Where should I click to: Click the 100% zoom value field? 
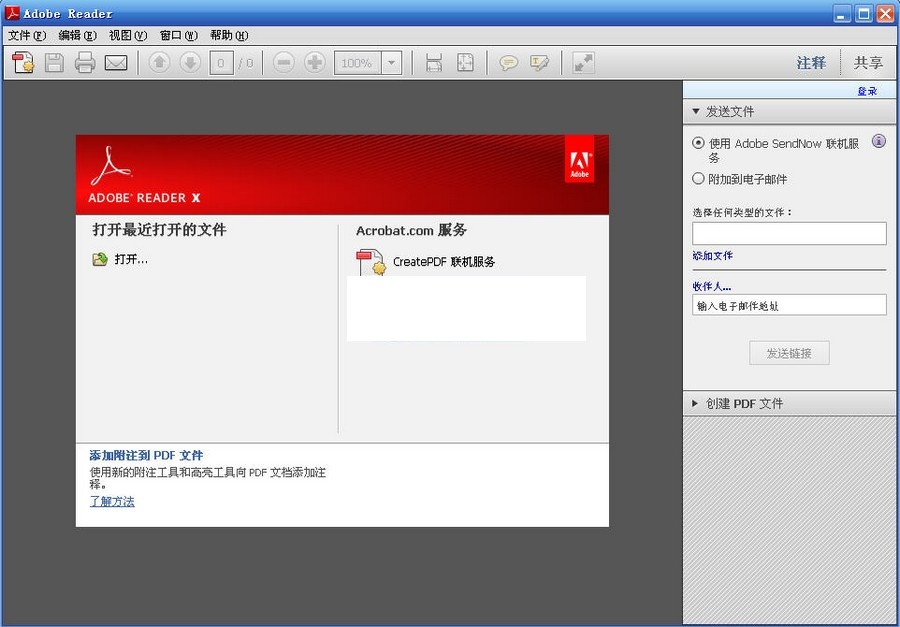[x=358, y=63]
